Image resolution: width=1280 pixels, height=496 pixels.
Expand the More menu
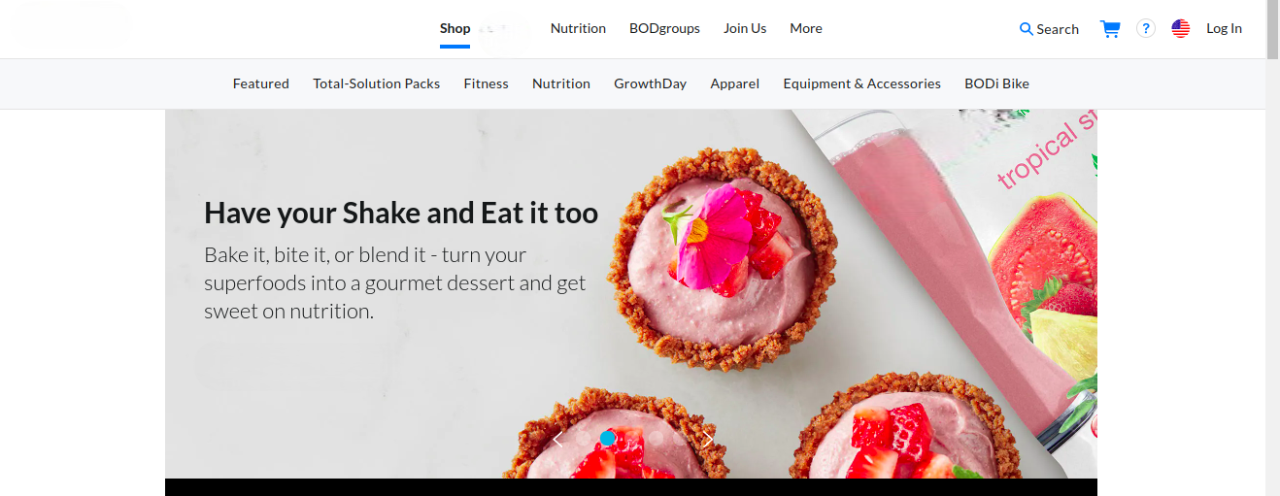click(806, 28)
